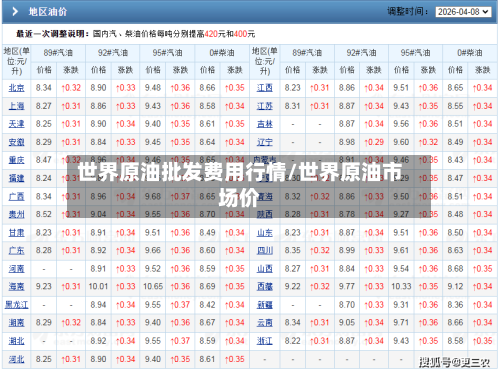Viewport: 500px width, 373px height.
Task: Open the 调整时间 date dropdown 2026-04-08
Action: pos(463,12)
